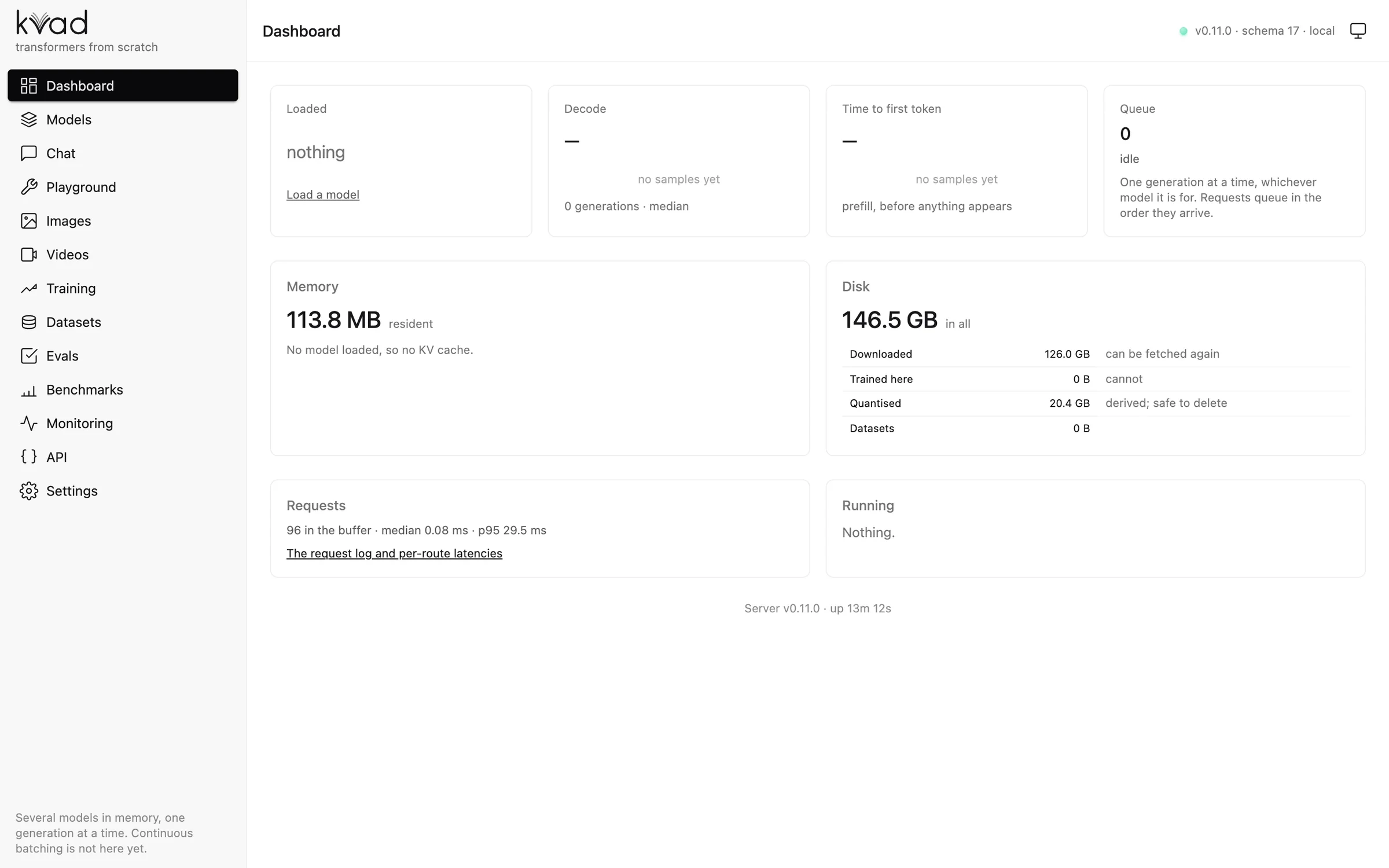This screenshot has height=868, width=1389.
Task: Click 'prefill, before anything appears' text
Action: [927, 206]
